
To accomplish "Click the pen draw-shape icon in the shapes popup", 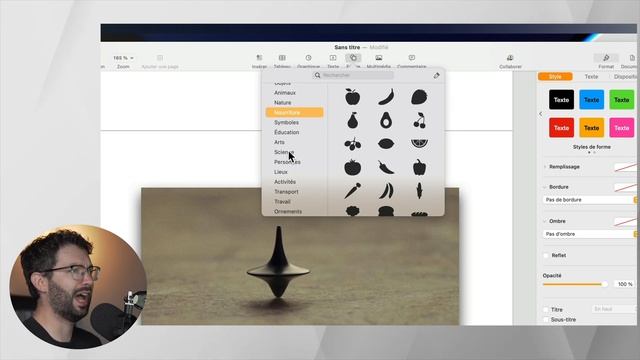I will pyautogui.click(x=437, y=76).
